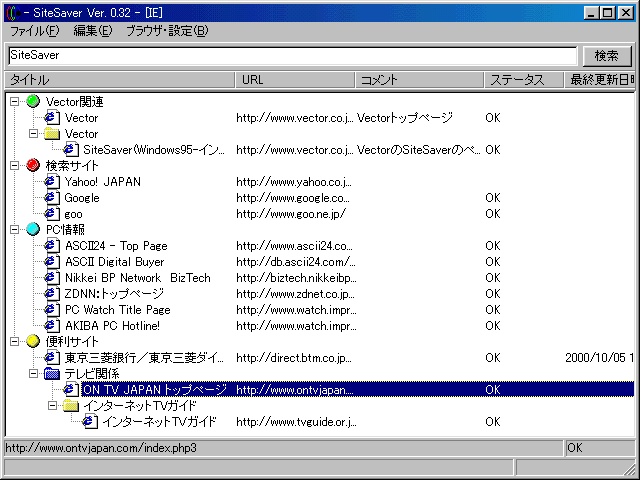Viewport: 640px width, 480px height.
Task: Click the 検索 search button
Action: pos(607,56)
